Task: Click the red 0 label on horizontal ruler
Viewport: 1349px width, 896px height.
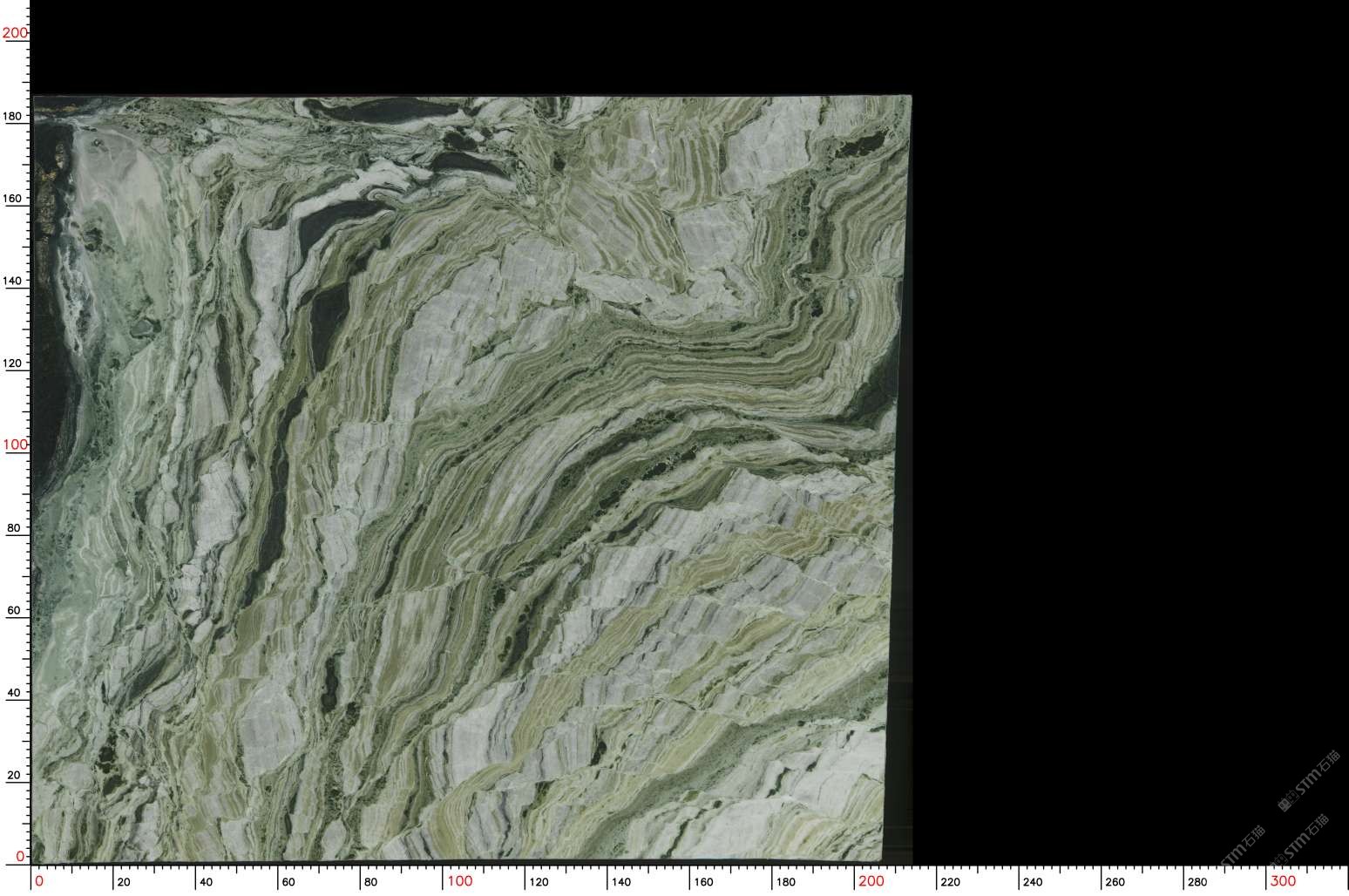Action: coord(38,881)
